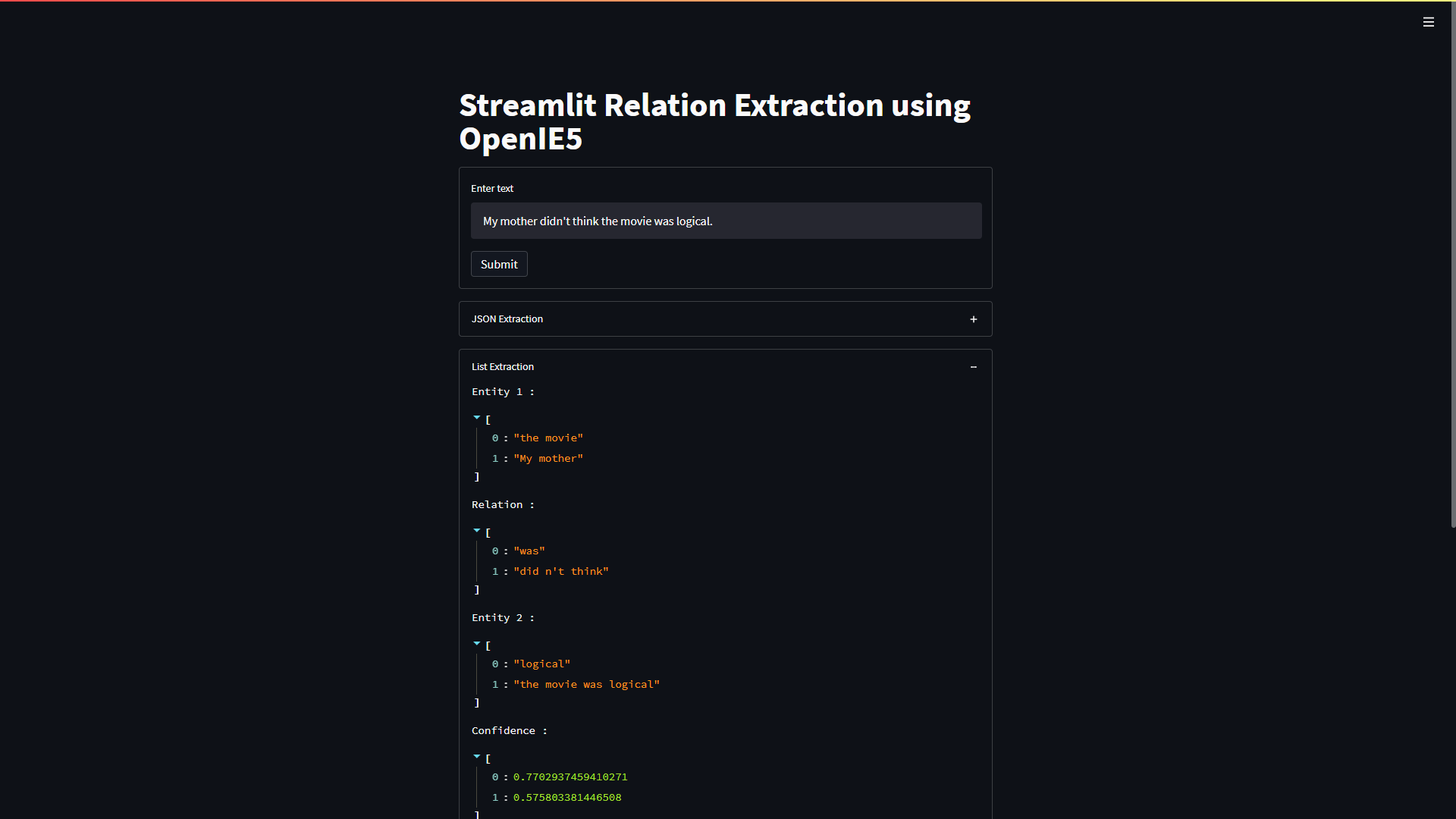Click the minus icon on List Extraction
This screenshot has height=819, width=1456.
974,367
